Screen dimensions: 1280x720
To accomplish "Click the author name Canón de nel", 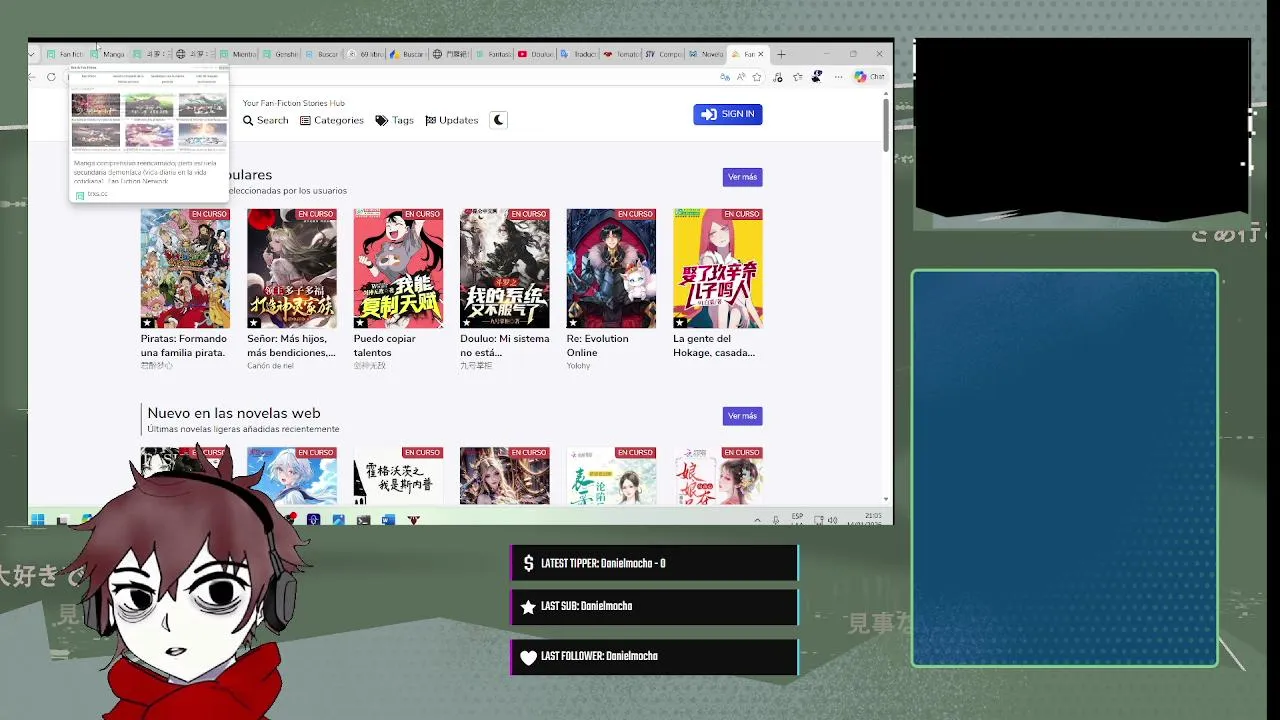I will [x=270, y=366].
